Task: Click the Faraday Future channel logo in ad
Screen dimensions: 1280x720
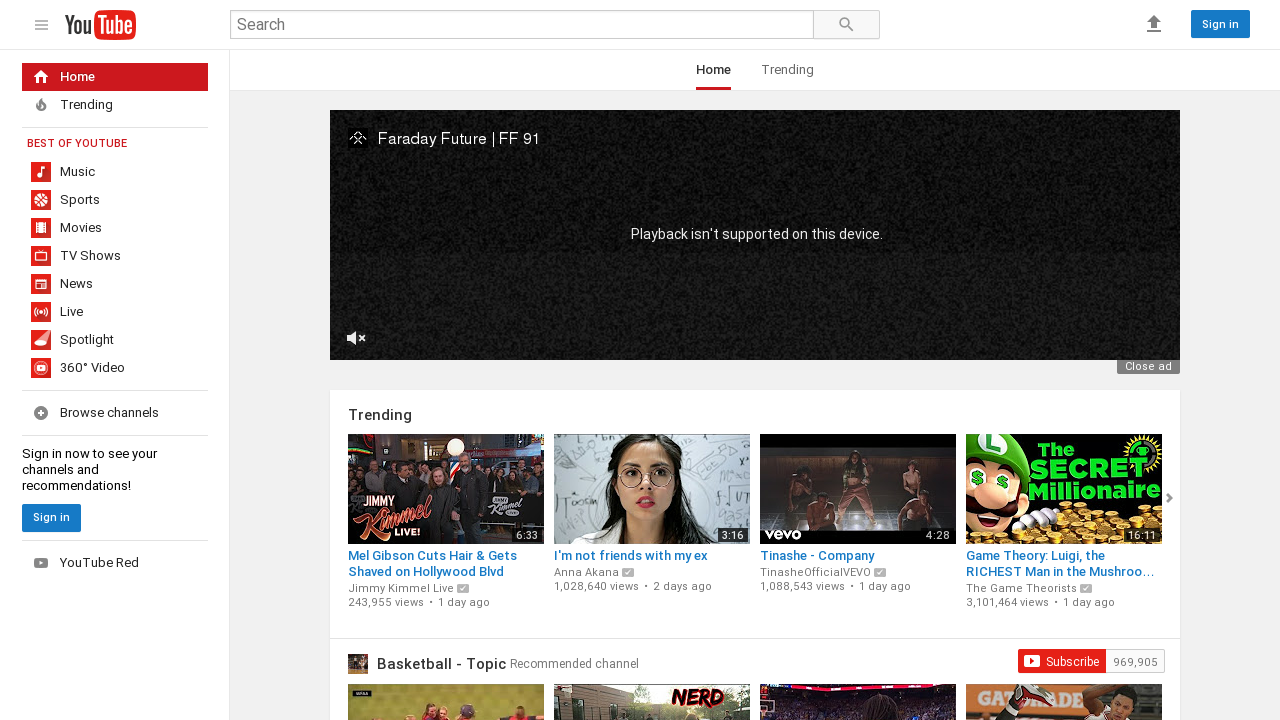Action: [x=358, y=139]
